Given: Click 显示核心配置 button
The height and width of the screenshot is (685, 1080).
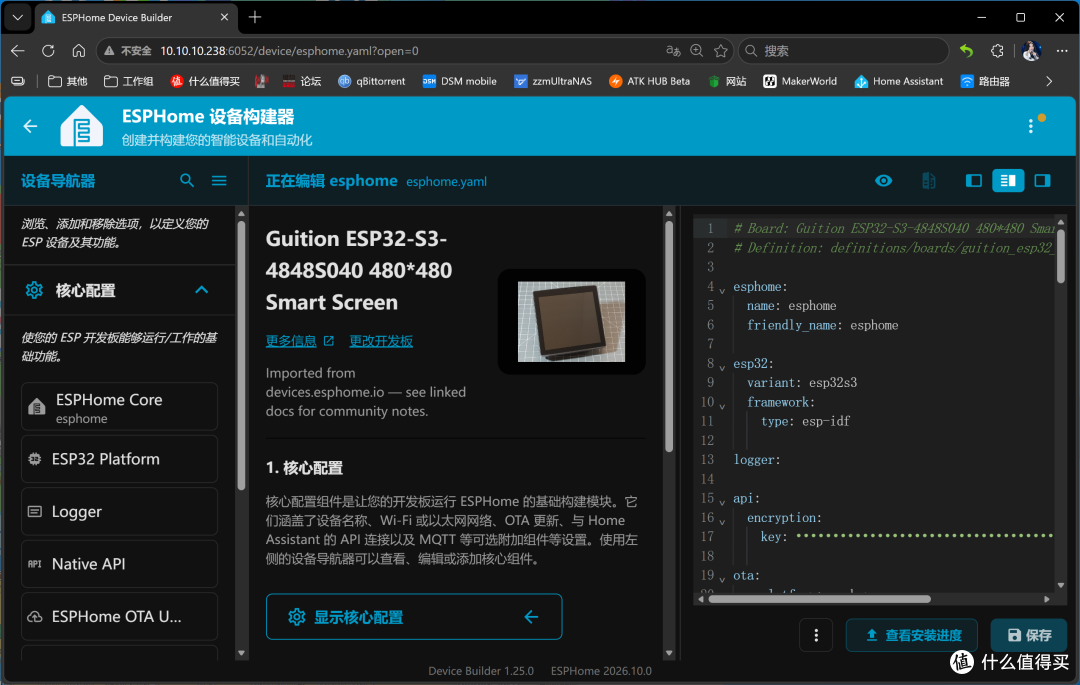Looking at the screenshot, I should (x=414, y=617).
